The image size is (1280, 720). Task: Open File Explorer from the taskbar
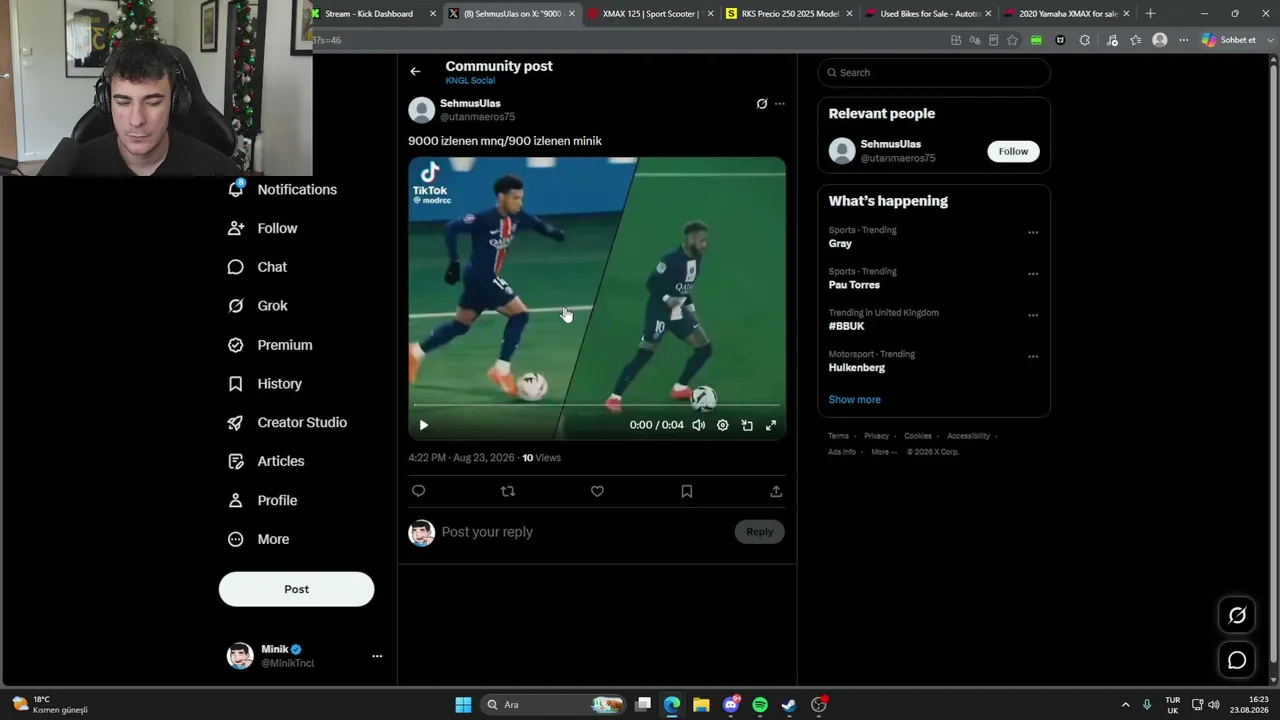(701, 705)
